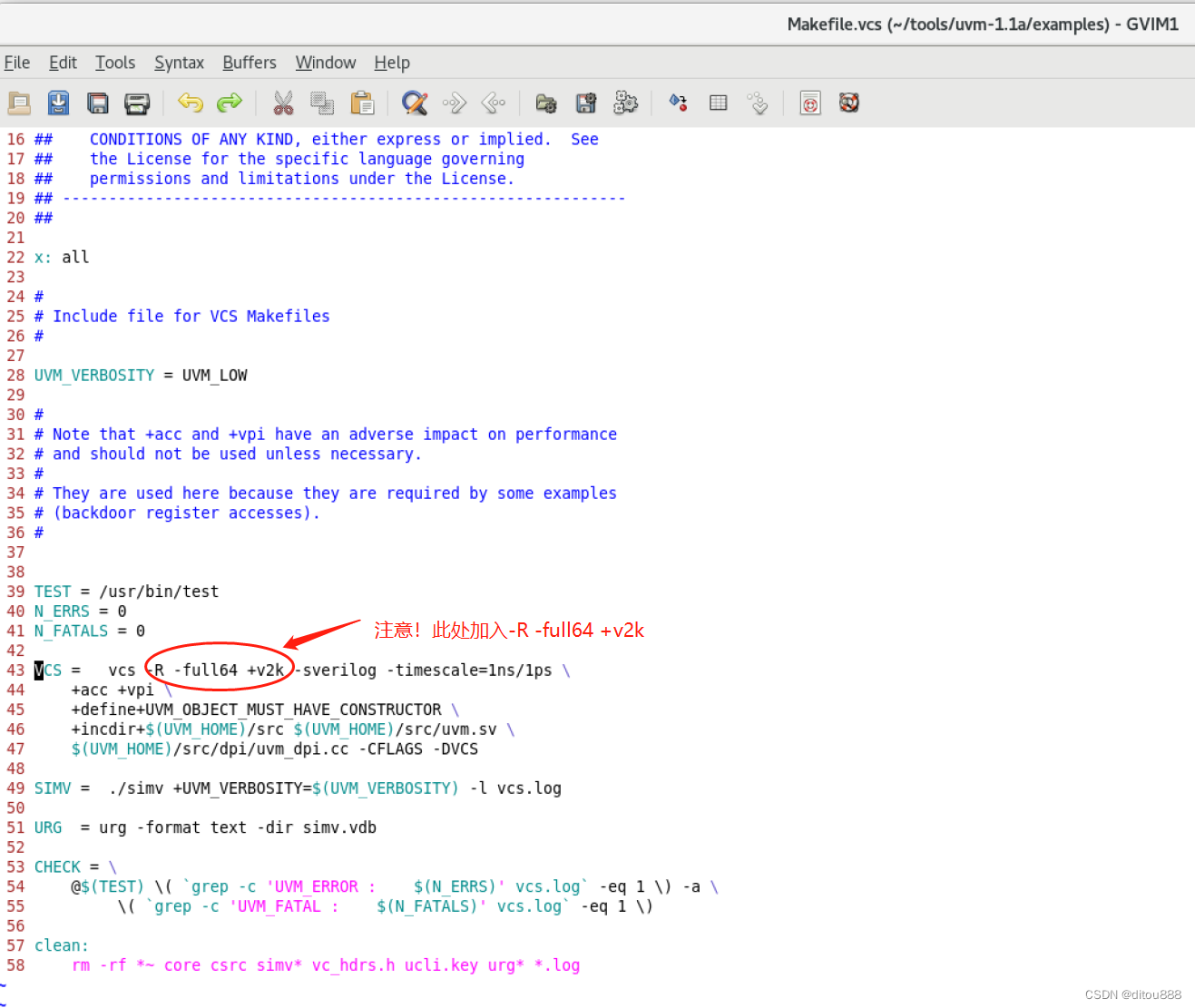Open the File menu
This screenshot has height=1008, width=1195.
[x=17, y=63]
